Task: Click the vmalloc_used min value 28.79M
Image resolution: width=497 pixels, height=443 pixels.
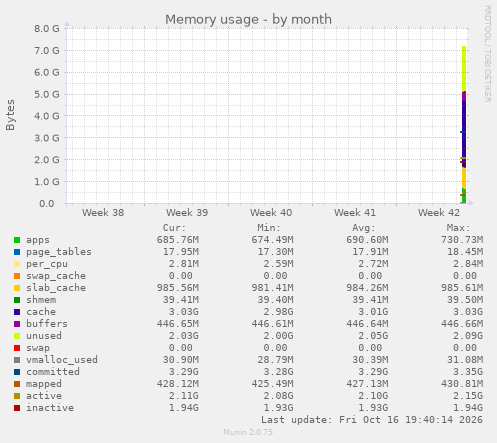Action: point(275,360)
